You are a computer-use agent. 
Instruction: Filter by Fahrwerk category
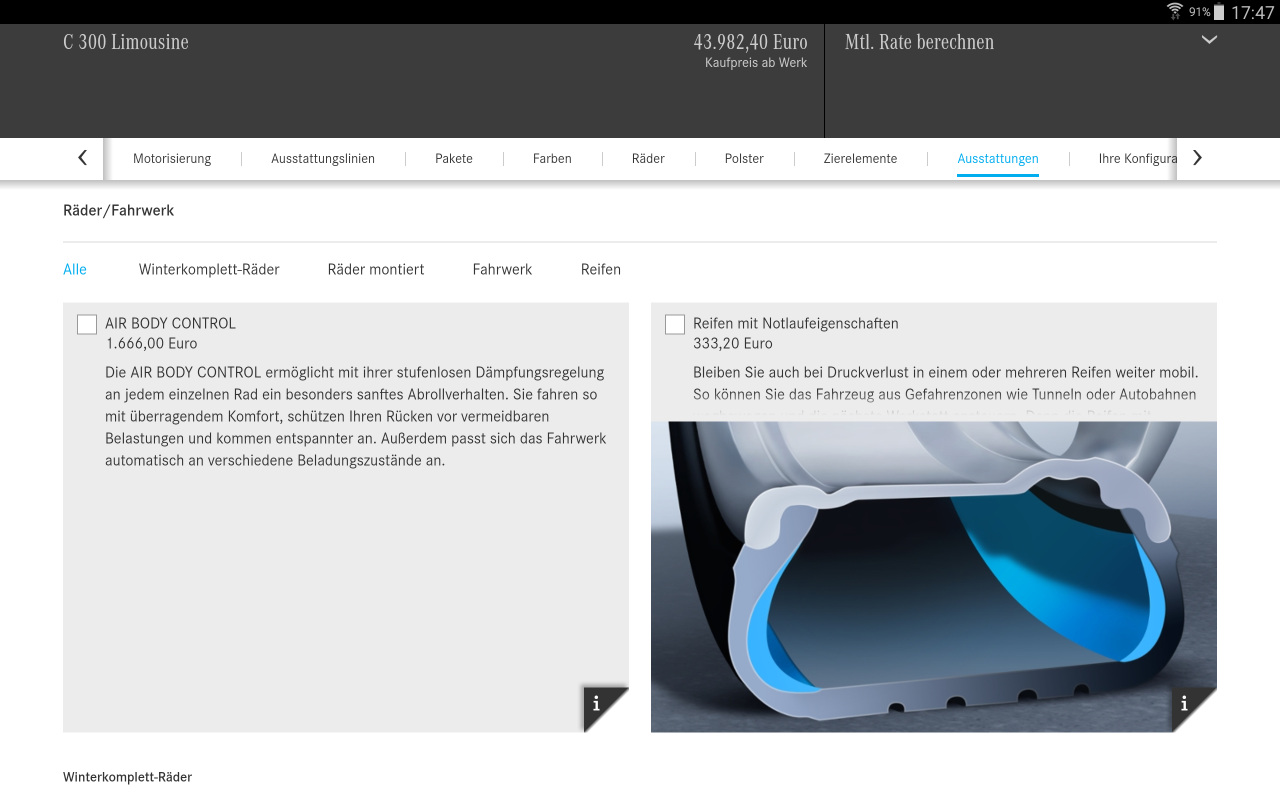click(502, 269)
